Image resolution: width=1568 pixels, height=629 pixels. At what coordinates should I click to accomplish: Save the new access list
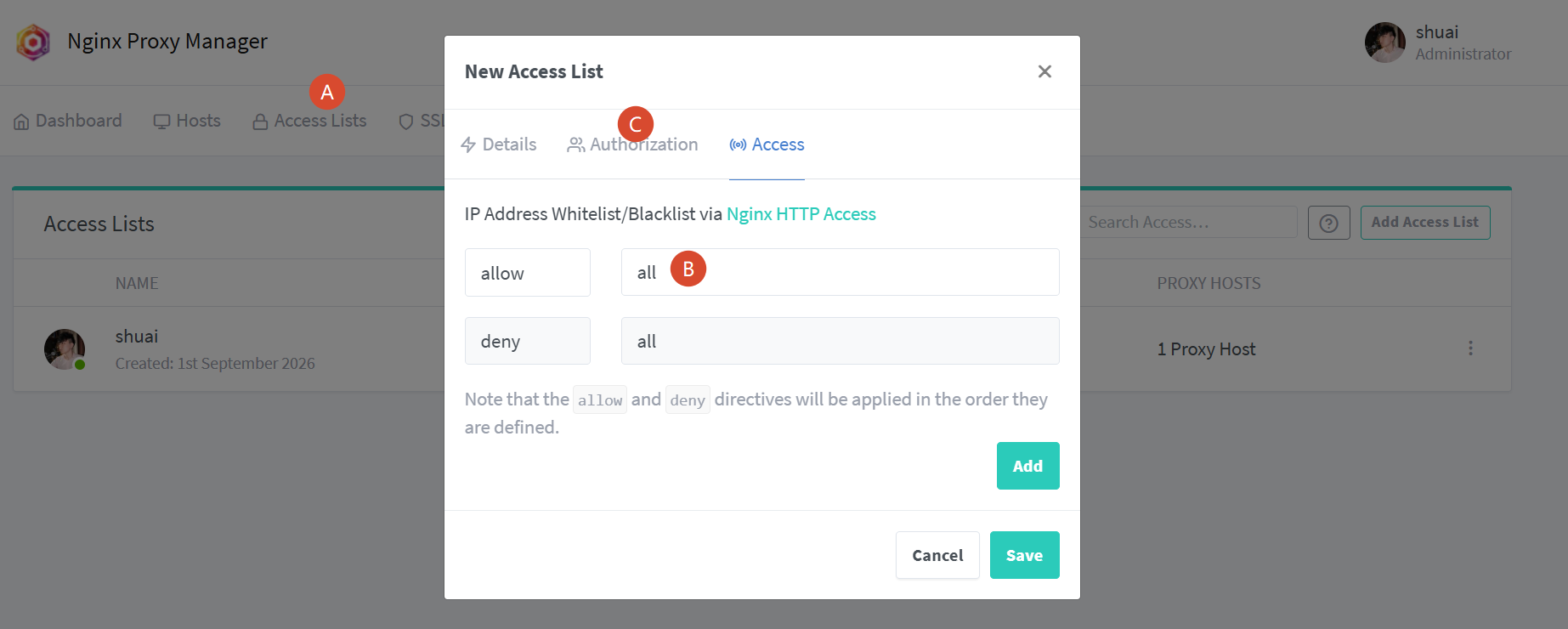point(1025,555)
